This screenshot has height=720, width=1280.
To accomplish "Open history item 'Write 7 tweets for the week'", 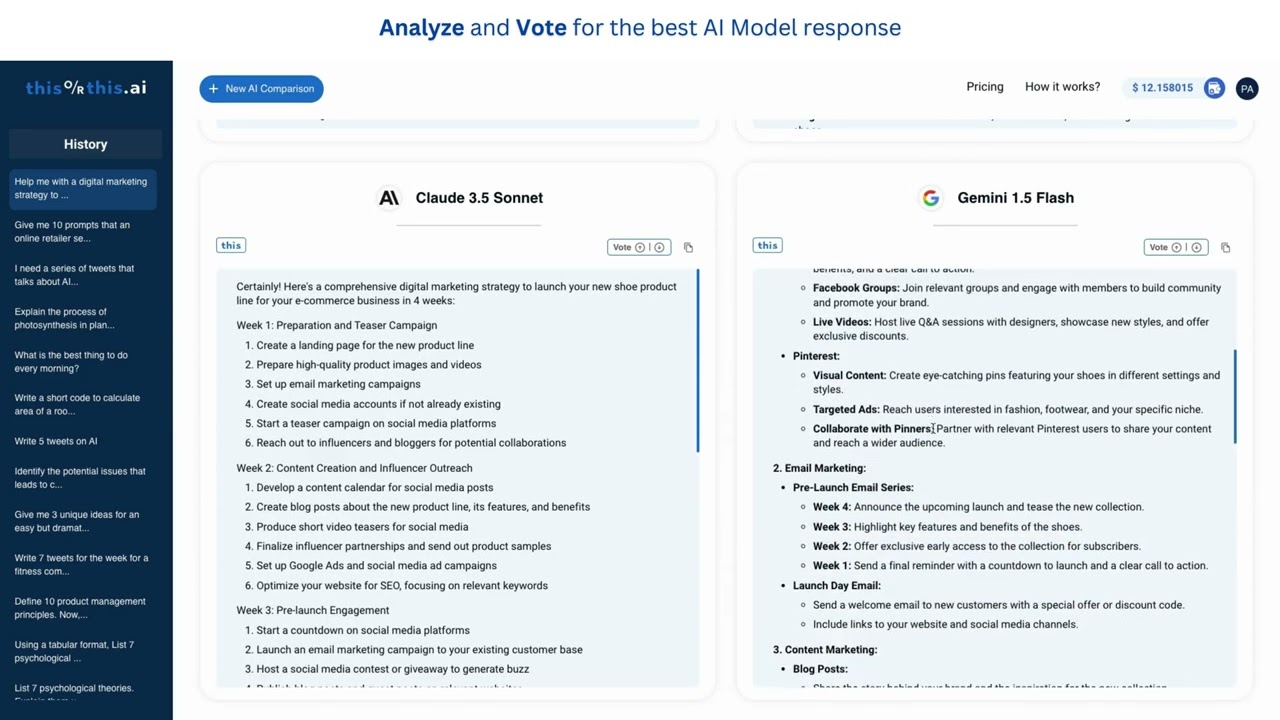I will [81, 565].
